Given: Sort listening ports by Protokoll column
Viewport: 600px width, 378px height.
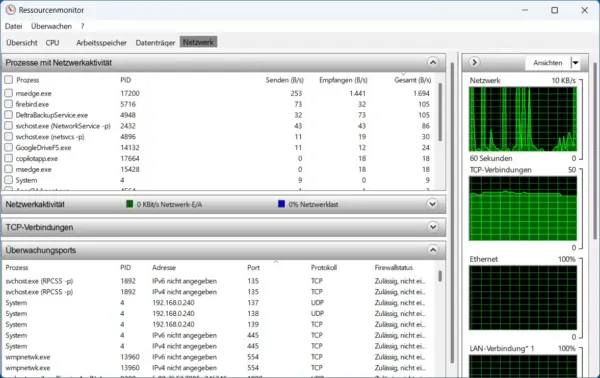Looking at the screenshot, I should click(x=324, y=267).
